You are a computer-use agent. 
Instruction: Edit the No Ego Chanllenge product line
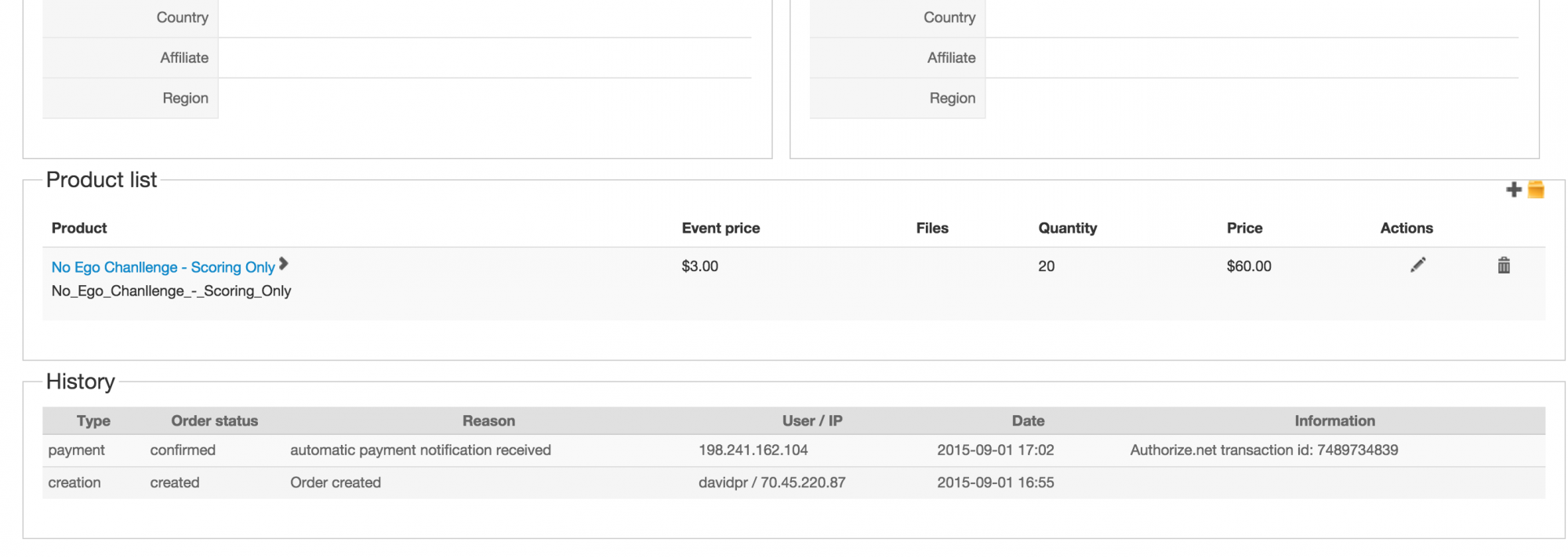tap(1417, 266)
